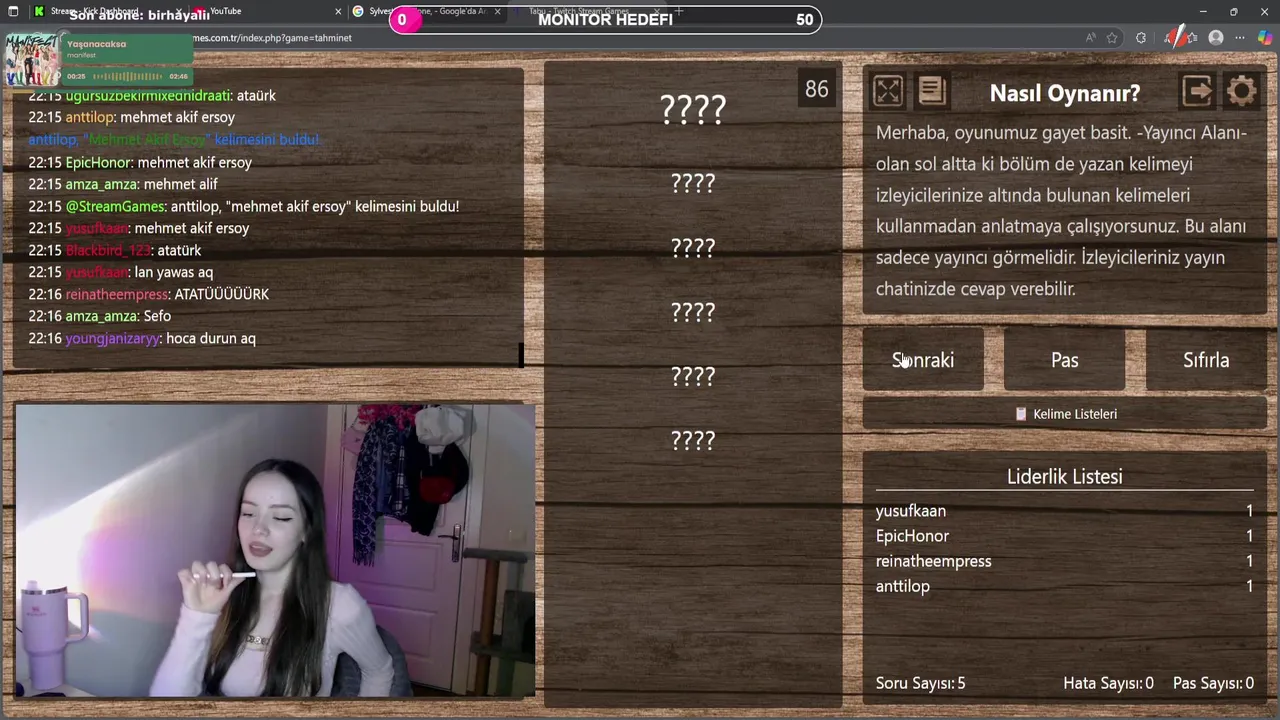Image resolution: width=1280 pixels, height=720 pixels.
Task: Click chat message 'ATATÜÜÜÜÜRK'
Action: 221,294
